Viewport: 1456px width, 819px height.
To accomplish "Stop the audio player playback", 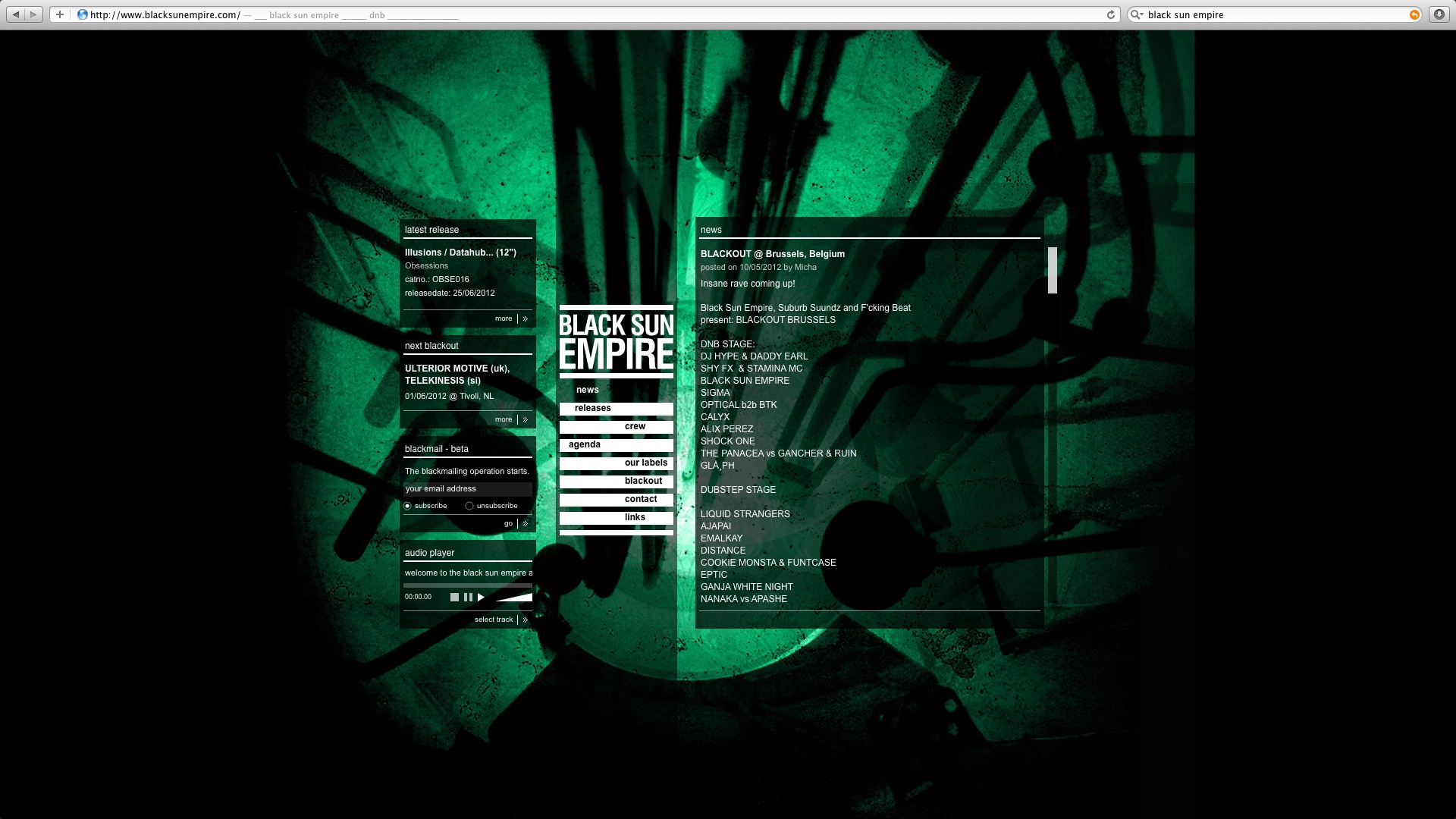I will point(454,598).
